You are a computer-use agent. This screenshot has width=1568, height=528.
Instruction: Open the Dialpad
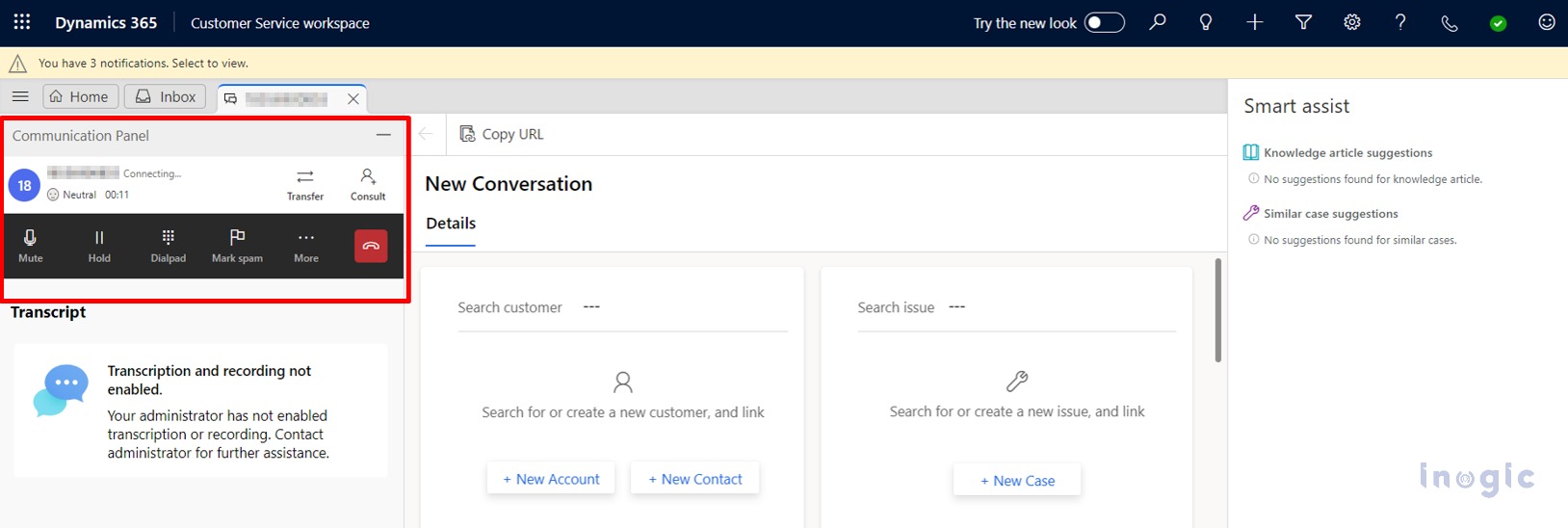[168, 246]
